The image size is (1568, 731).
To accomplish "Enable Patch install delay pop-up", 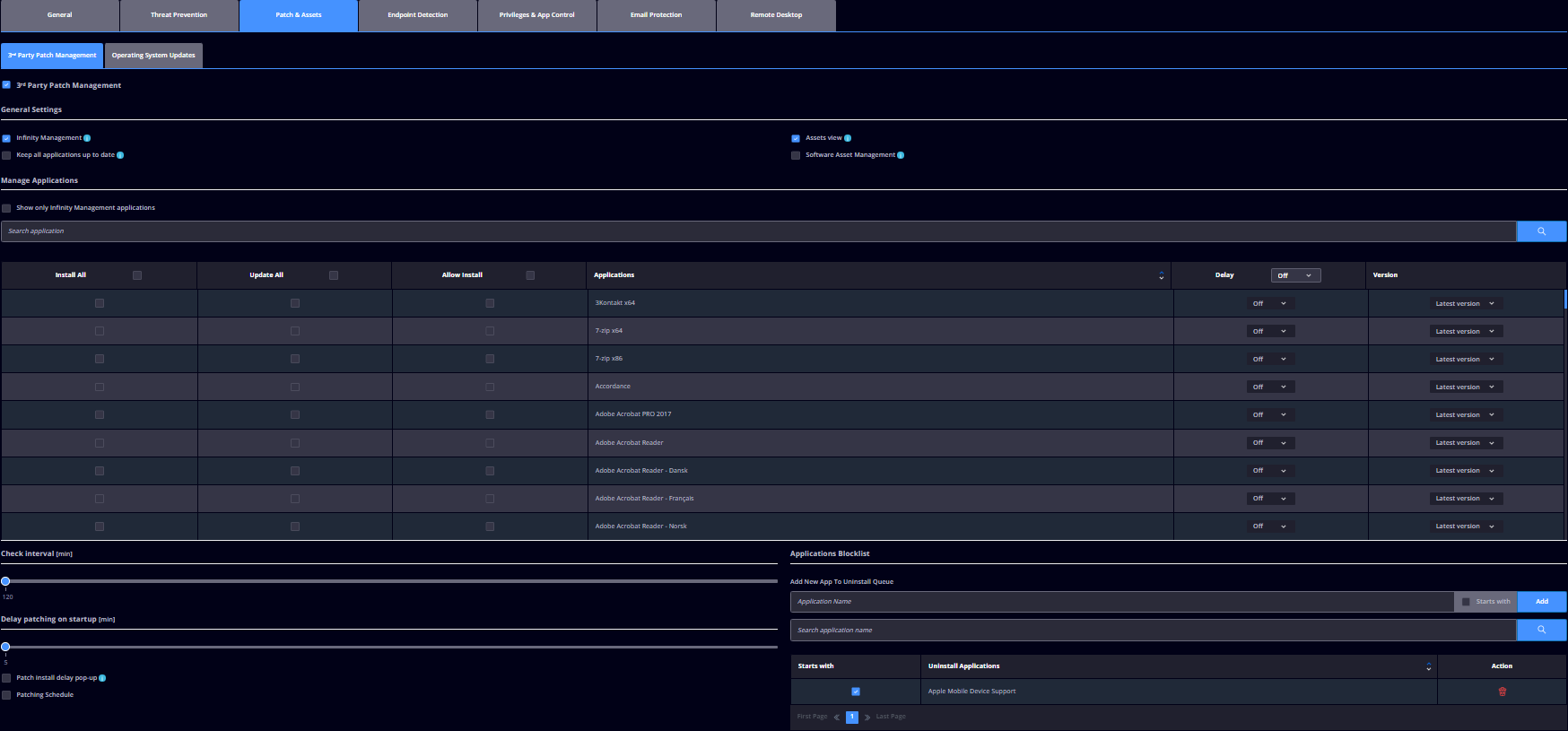I will [x=6, y=678].
